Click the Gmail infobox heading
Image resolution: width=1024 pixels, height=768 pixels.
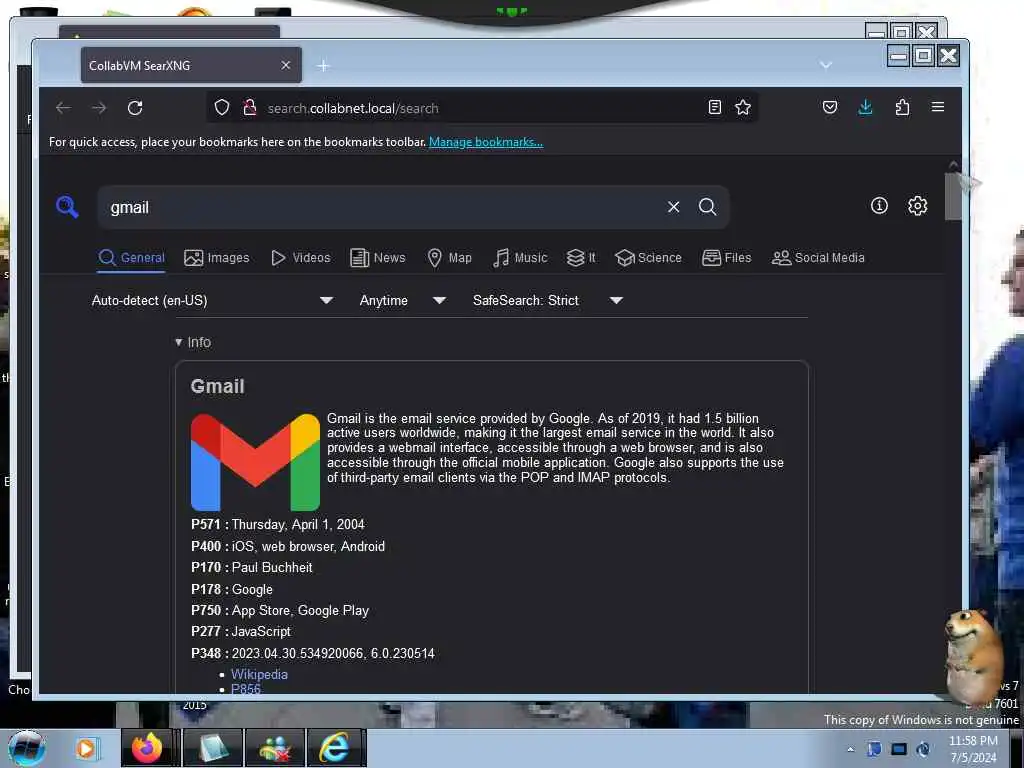[217, 386]
